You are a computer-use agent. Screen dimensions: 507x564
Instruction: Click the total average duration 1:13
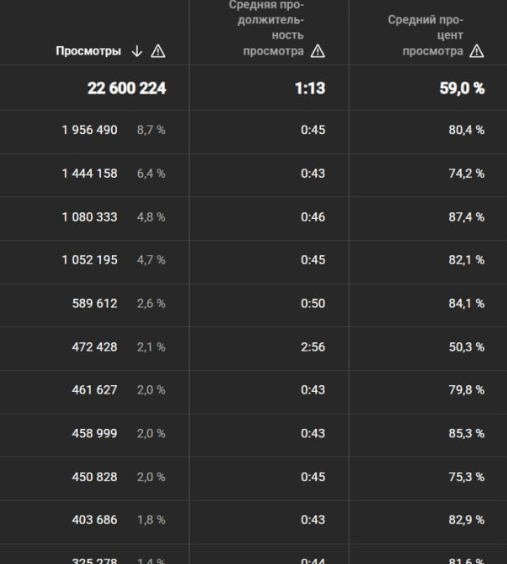(310, 88)
